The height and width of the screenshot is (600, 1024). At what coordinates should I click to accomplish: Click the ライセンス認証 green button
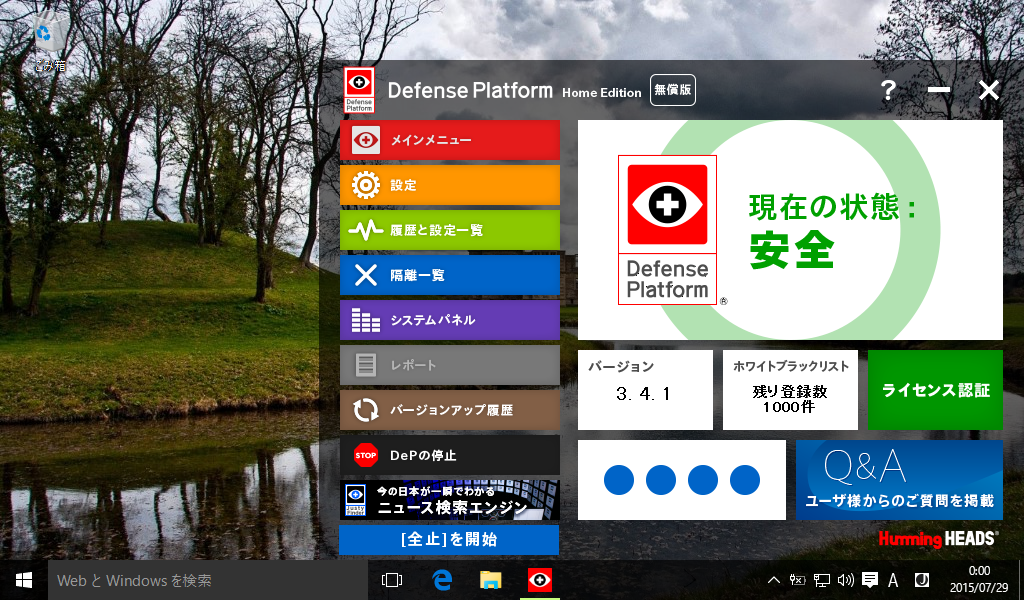(x=935, y=390)
